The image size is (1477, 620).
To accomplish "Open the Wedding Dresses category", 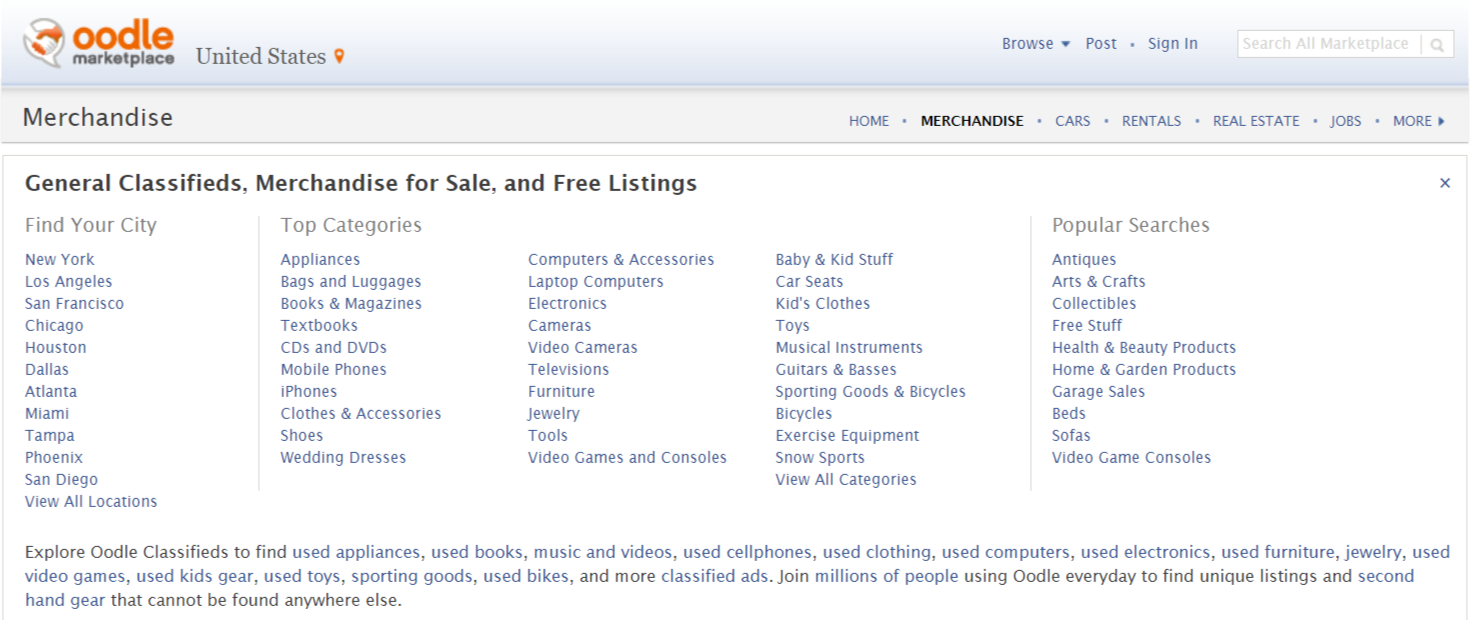I will tap(342, 457).
